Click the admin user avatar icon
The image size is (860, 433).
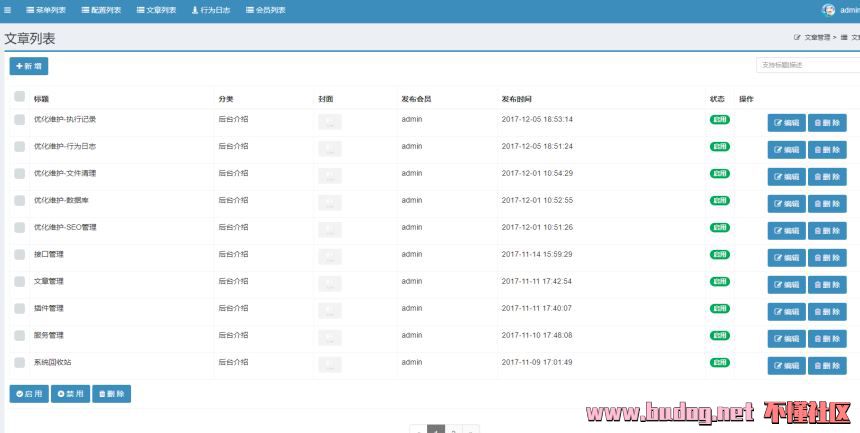point(828,10)
